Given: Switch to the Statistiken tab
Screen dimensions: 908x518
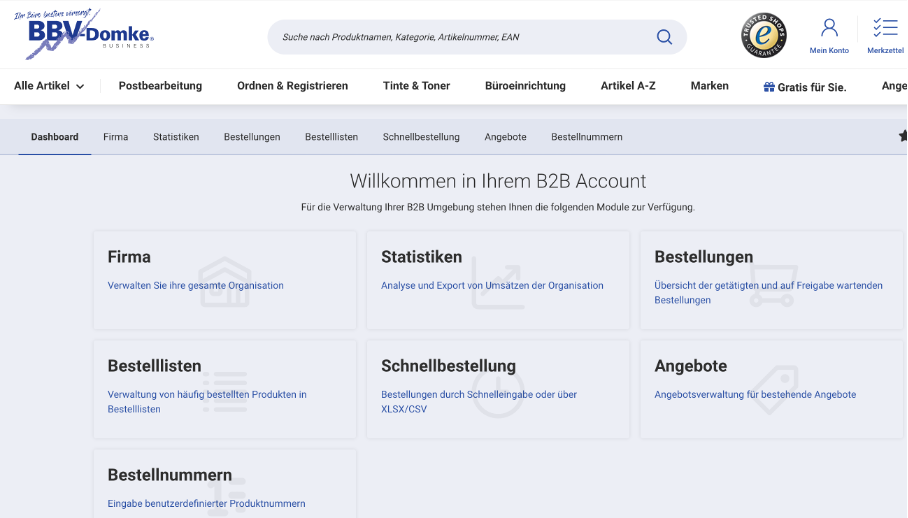Looking at the screenshot, I should [x=176, y=137].
